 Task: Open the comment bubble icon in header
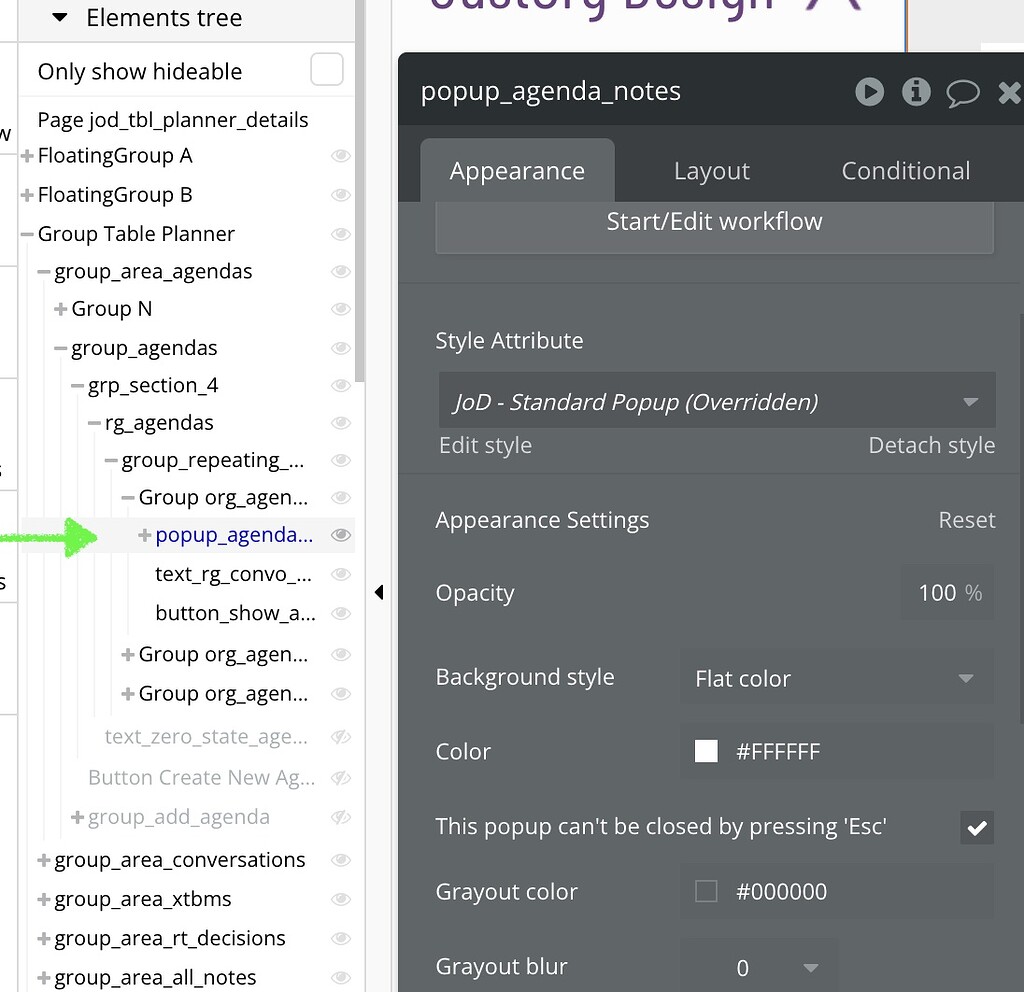click(x=962, y=92)
